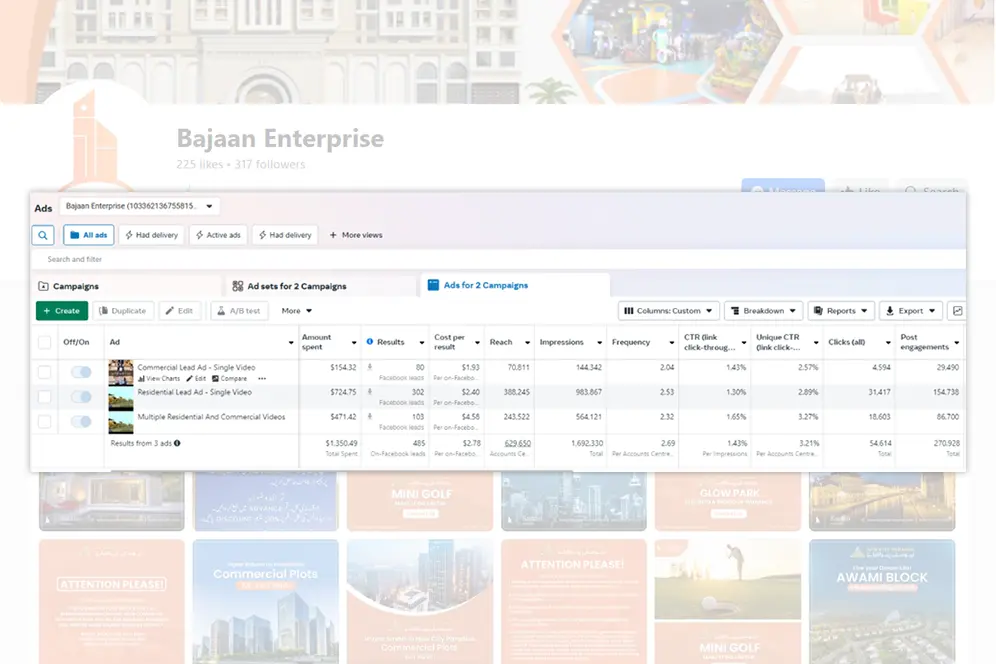Tick checkbox for Residential Lead Ad row
Image resolution: width=996 pixels, height=664 pixels.
click(44, 396)
